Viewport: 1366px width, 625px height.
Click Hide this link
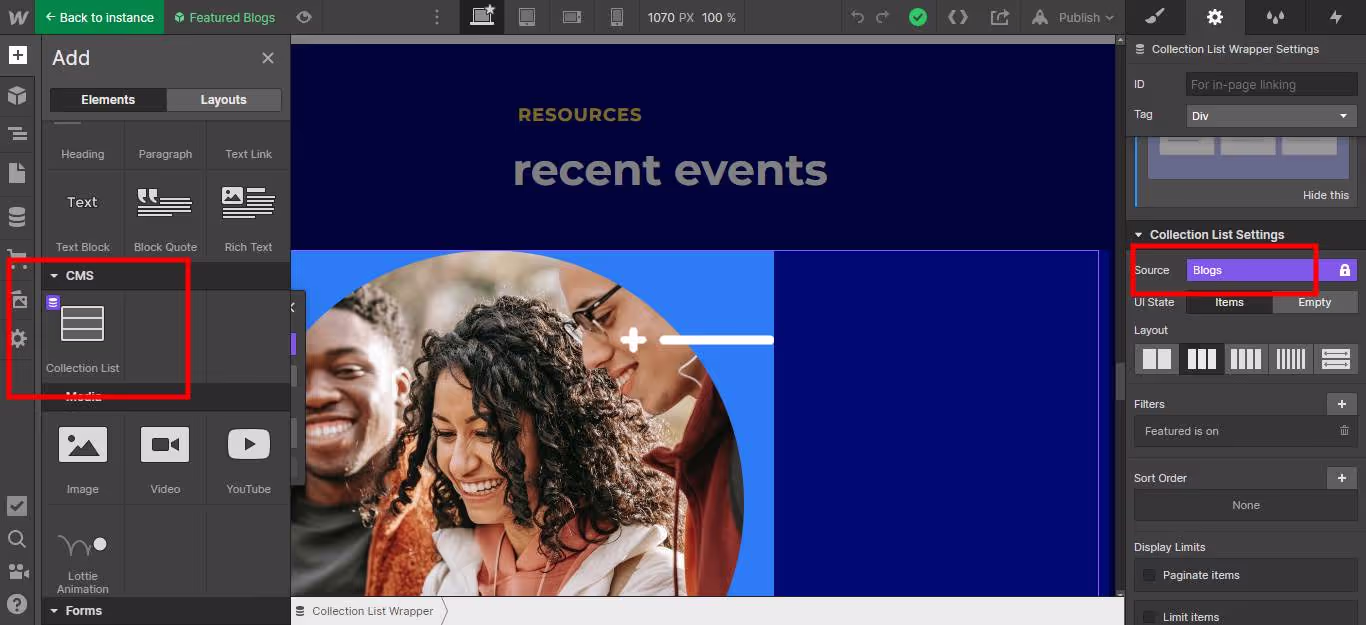(x=1325, y=195)
